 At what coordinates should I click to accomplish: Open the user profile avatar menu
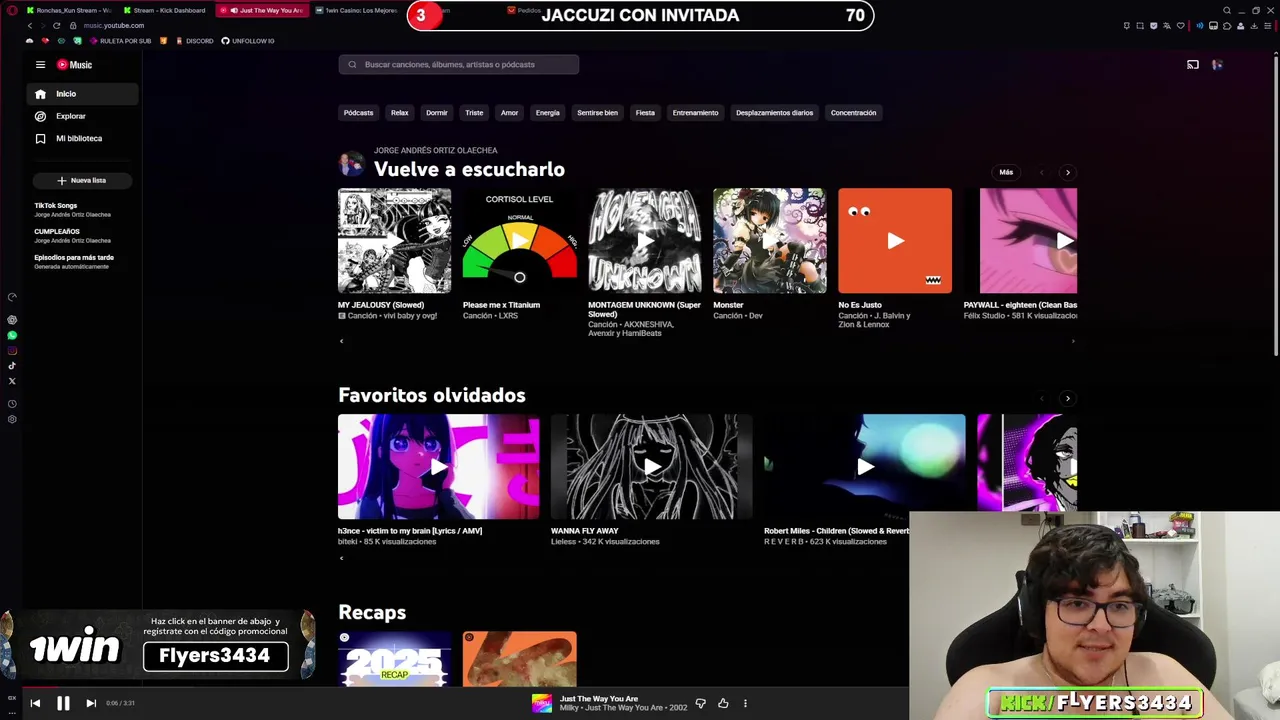point(1217,65)
